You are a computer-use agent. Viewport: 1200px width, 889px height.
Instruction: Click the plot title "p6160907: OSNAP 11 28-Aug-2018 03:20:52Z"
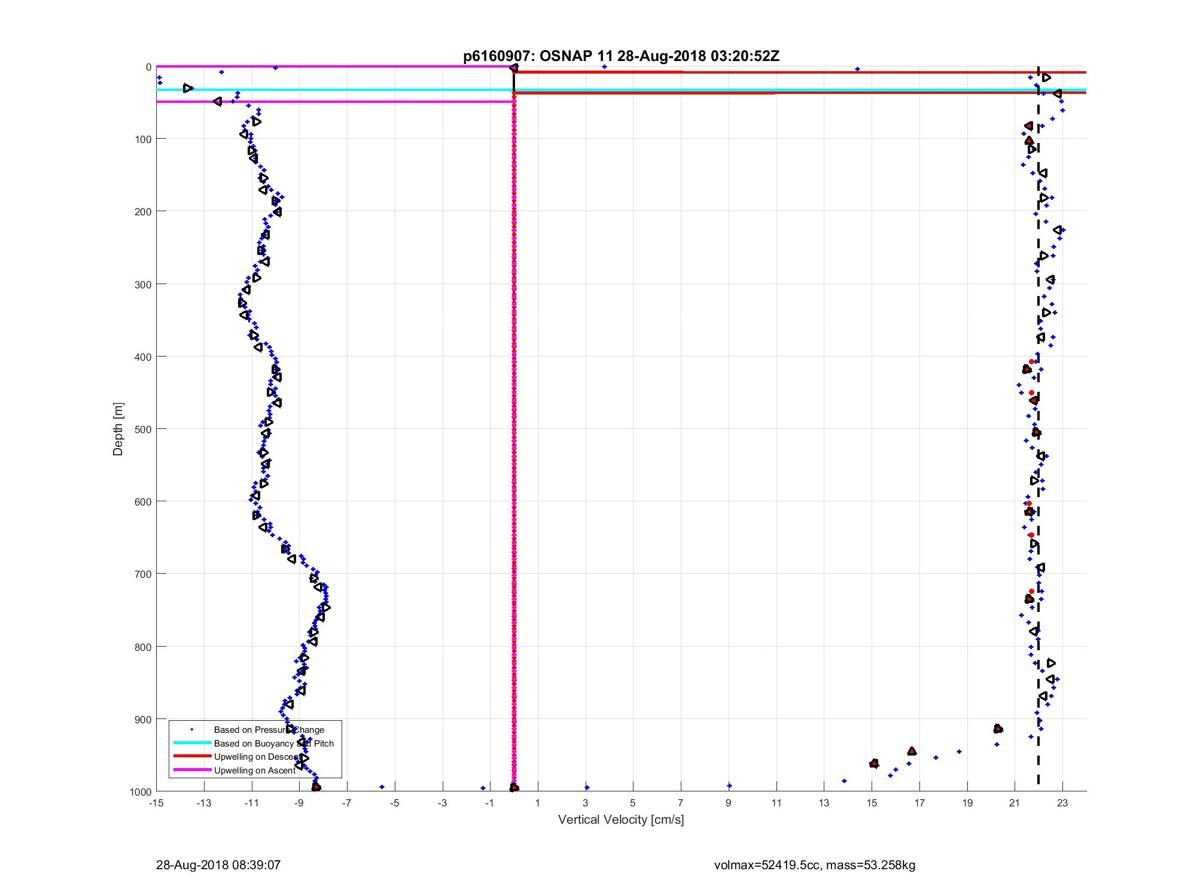621,56
